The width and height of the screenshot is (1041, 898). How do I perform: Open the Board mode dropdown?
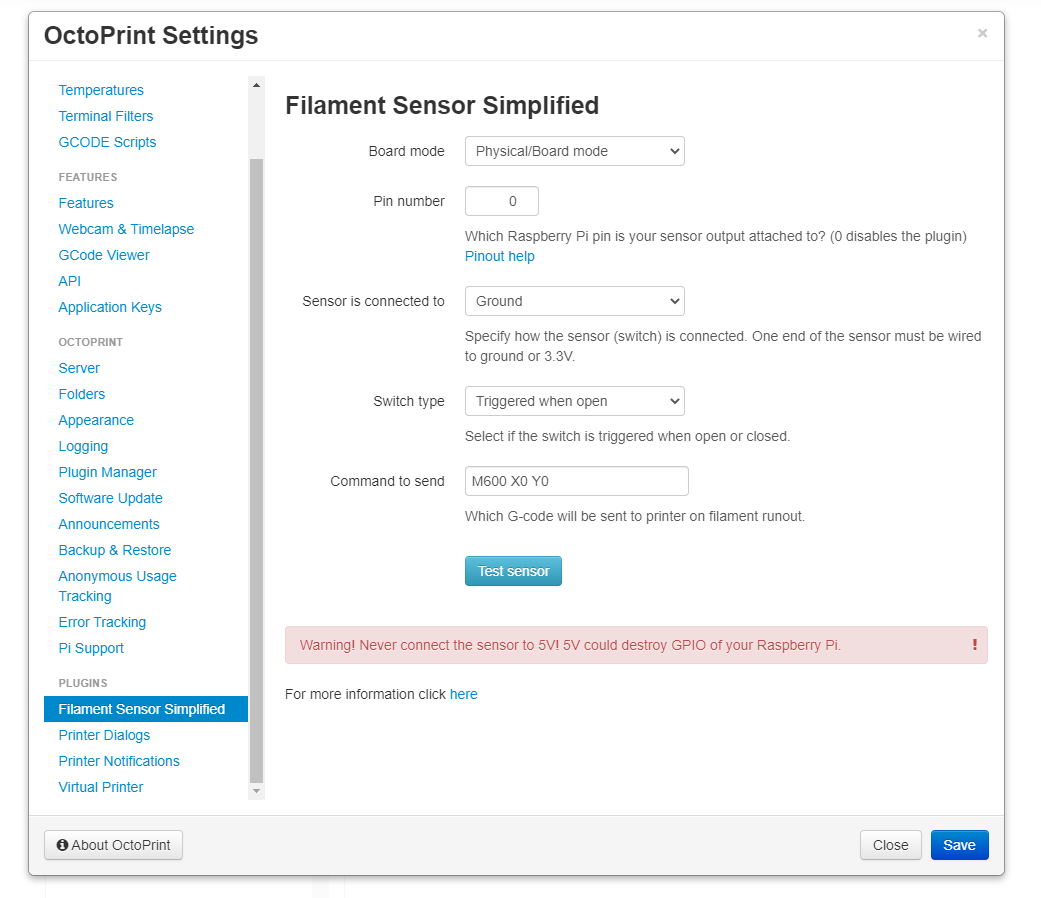574,151
